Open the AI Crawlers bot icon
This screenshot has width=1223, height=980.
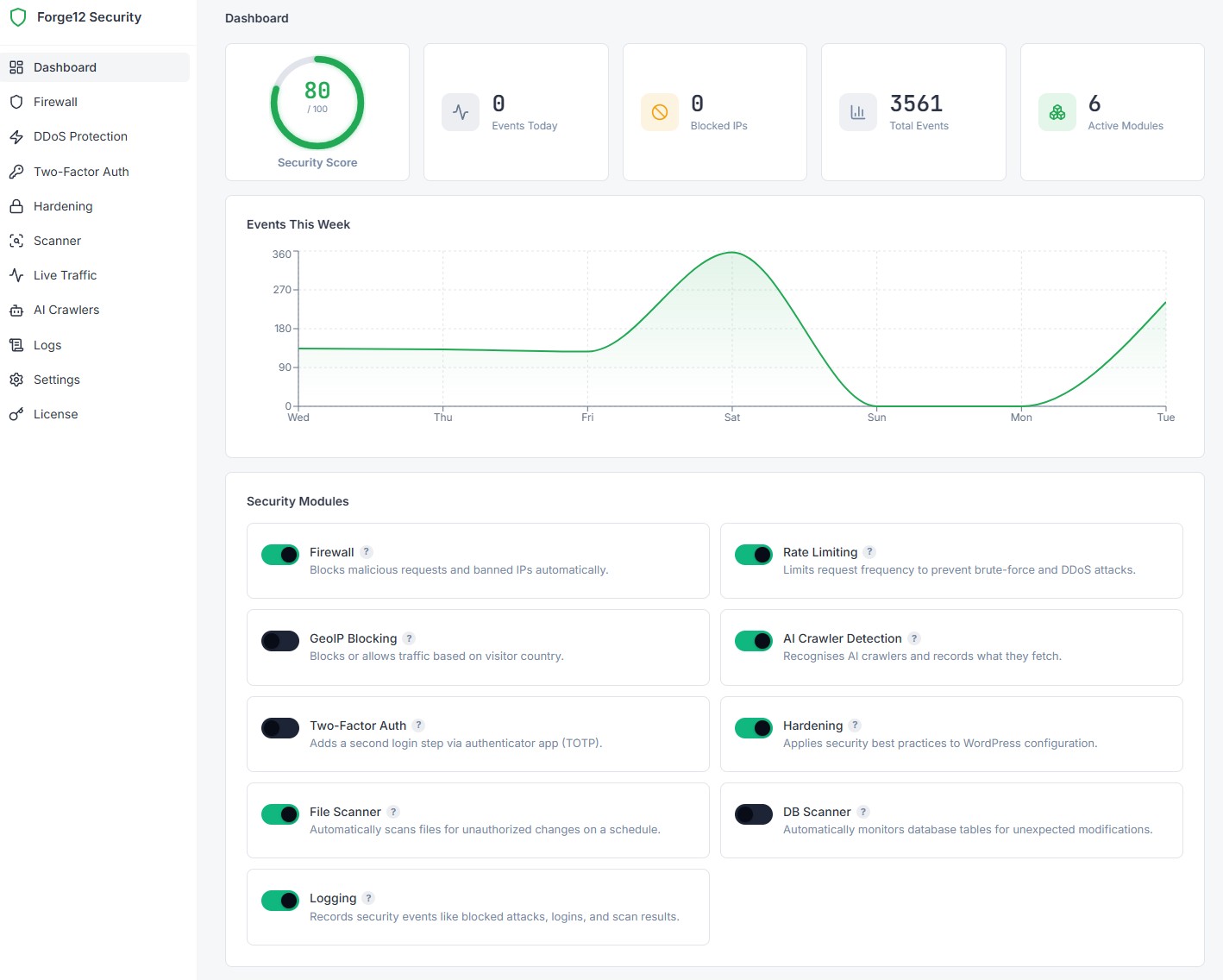[16, 310]
